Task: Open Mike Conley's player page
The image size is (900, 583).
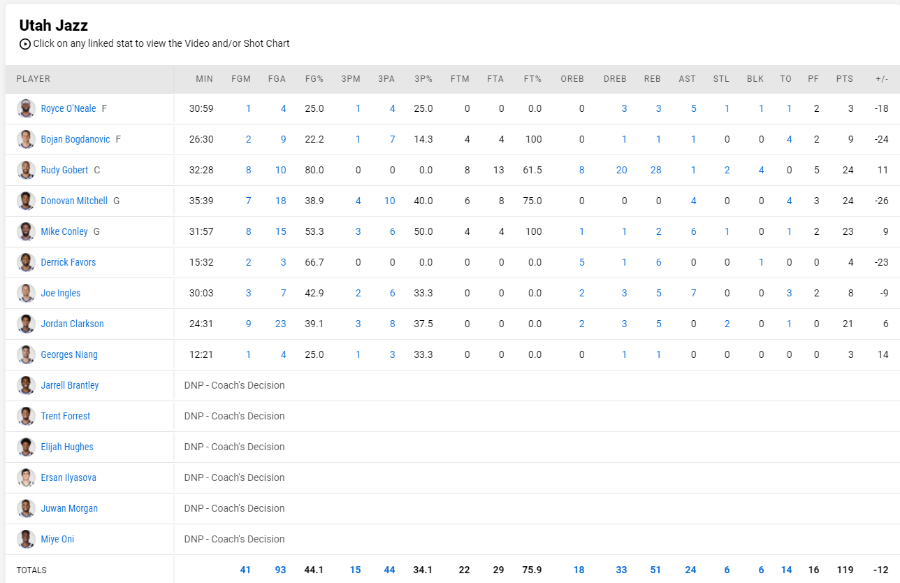Action: (x=64, y=231)
